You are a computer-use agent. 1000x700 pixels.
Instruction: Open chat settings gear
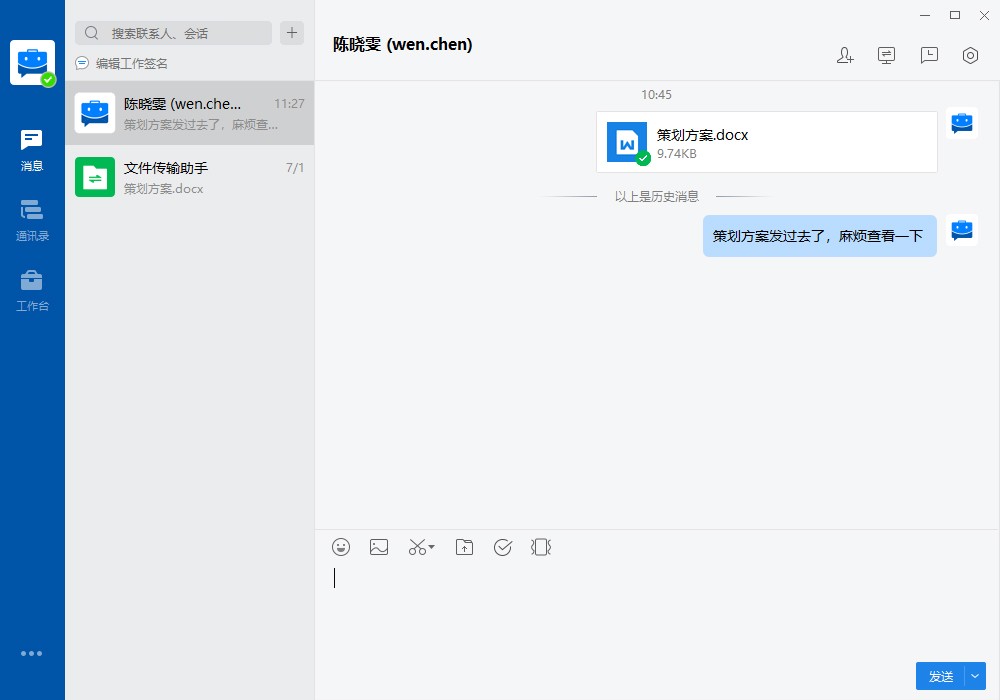tap(970, 56)
